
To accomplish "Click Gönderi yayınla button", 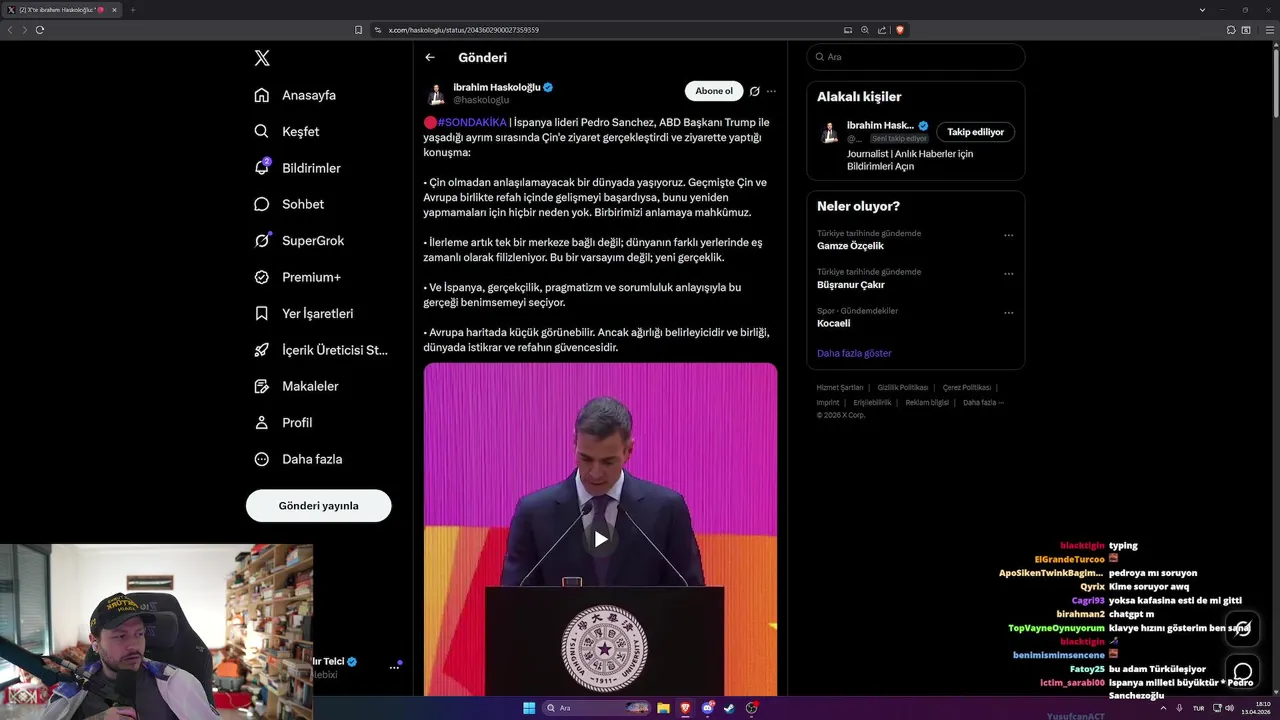I will (319, 506).
